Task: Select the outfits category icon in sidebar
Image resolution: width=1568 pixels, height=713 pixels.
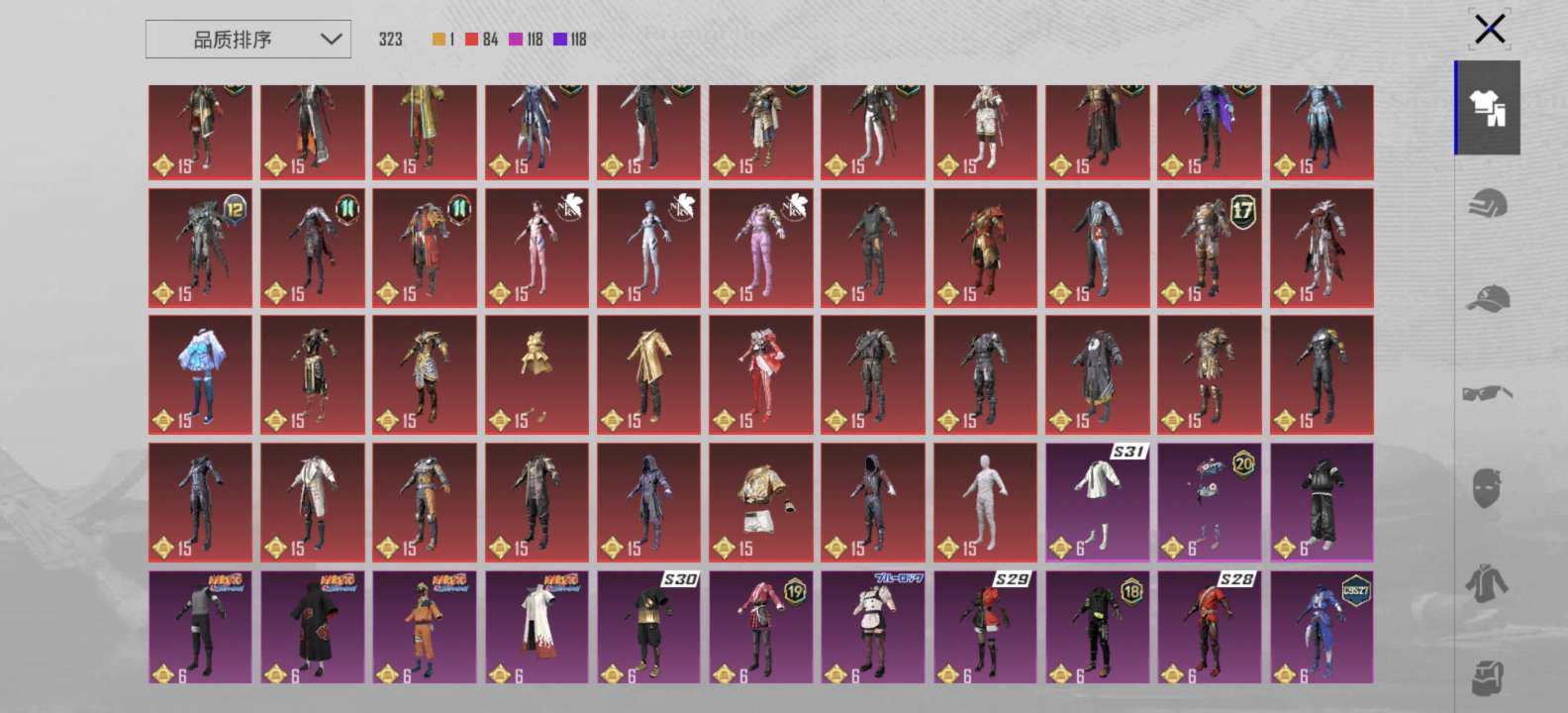Action: click(x=1488, y=108)
